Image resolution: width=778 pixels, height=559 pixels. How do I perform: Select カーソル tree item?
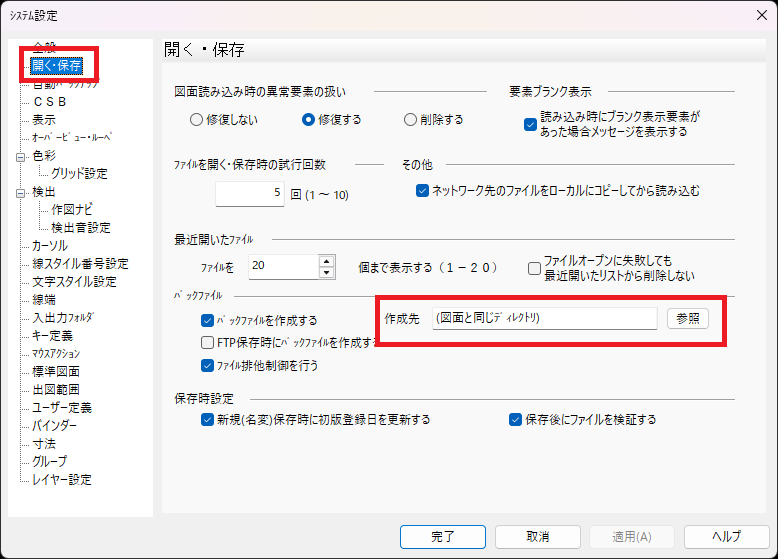coord(50,246)
